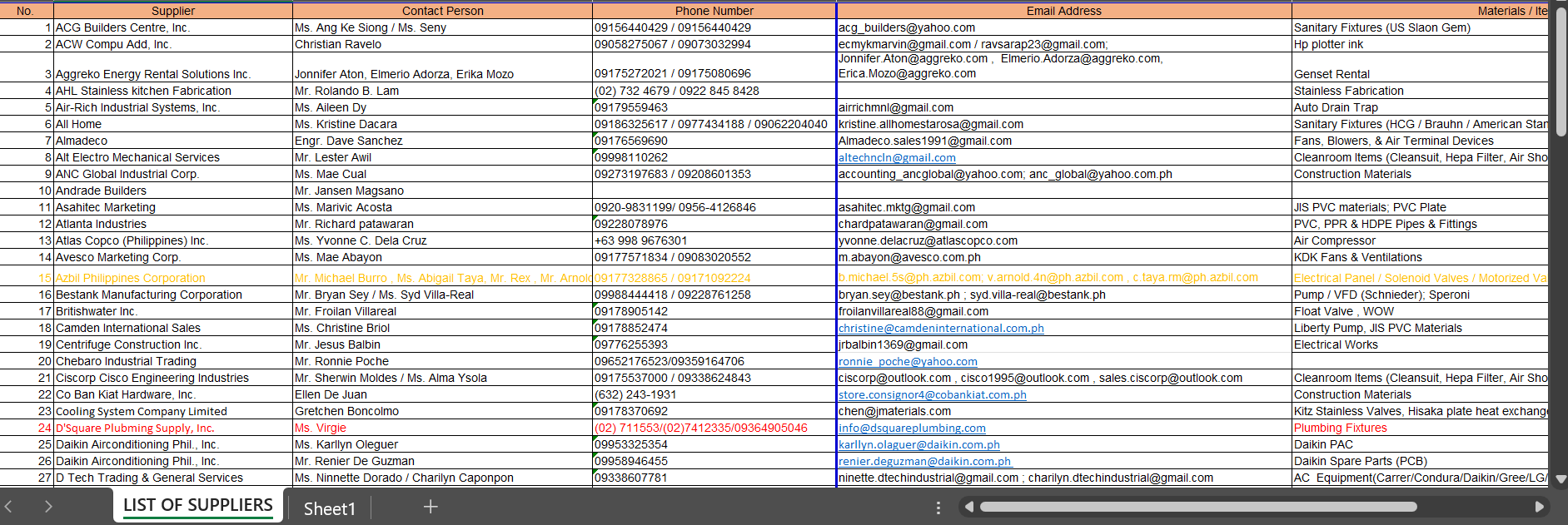The height and width of the screenshot is (525, 1568).
Task: Select phone cell +63 998 9676301
Action: [x=714, y=240]
